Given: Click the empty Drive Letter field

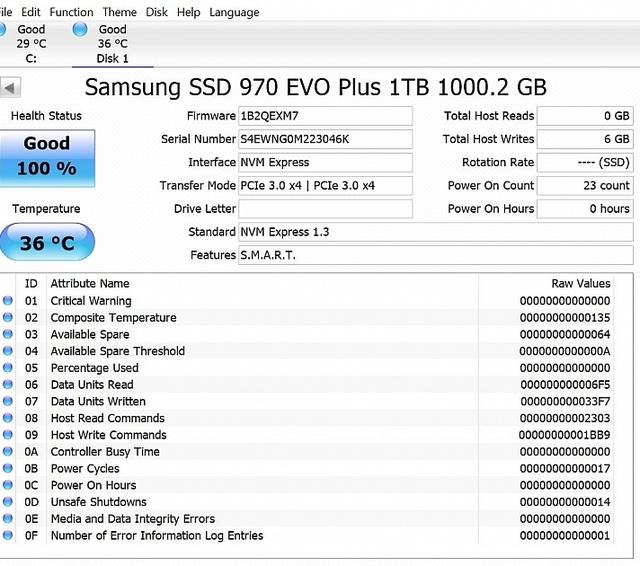Looking at the screenshot, I should pos(325,209).
